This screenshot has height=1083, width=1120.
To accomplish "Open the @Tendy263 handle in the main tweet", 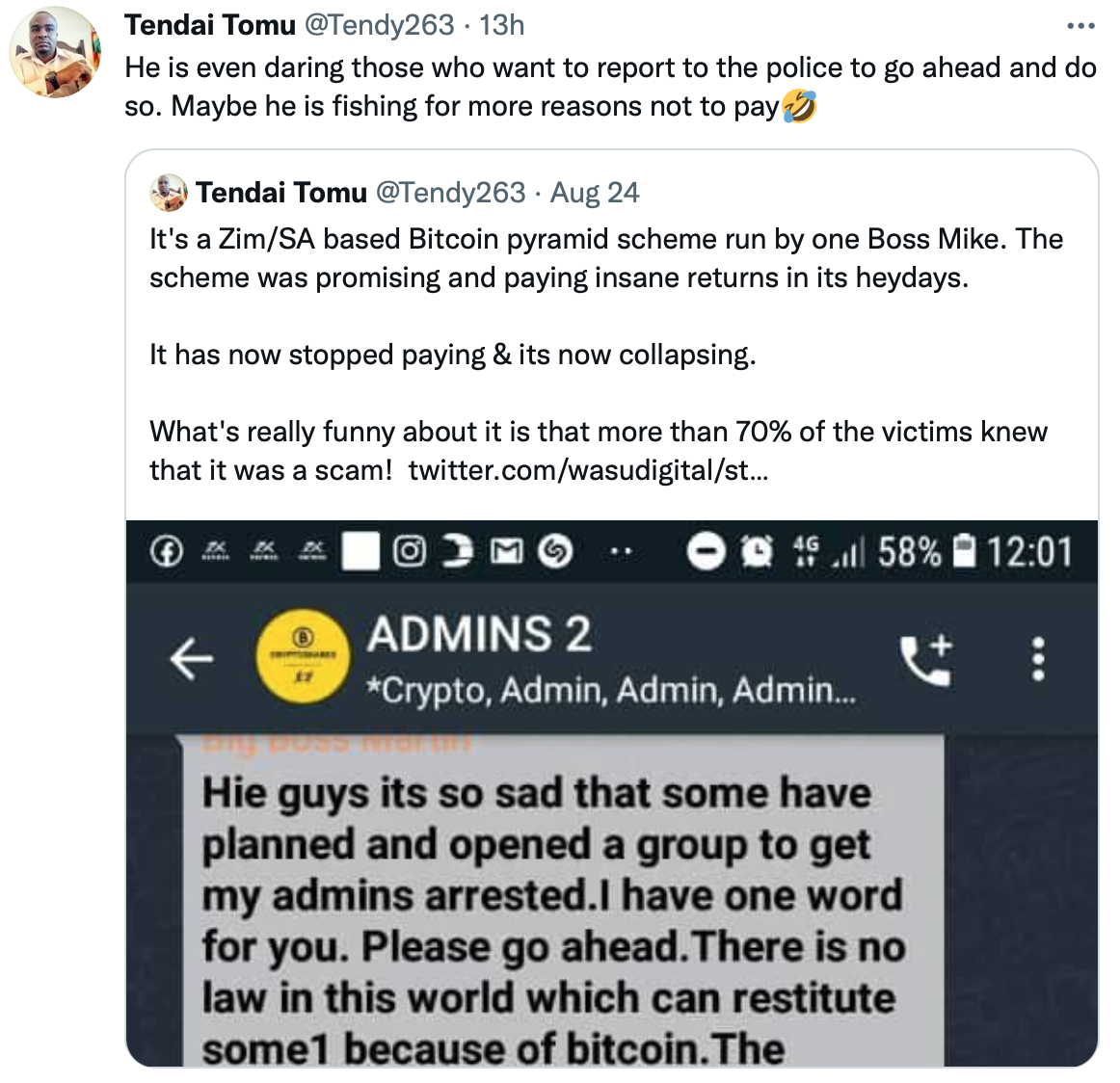I will pyautogui.click(x=380, y=25).
